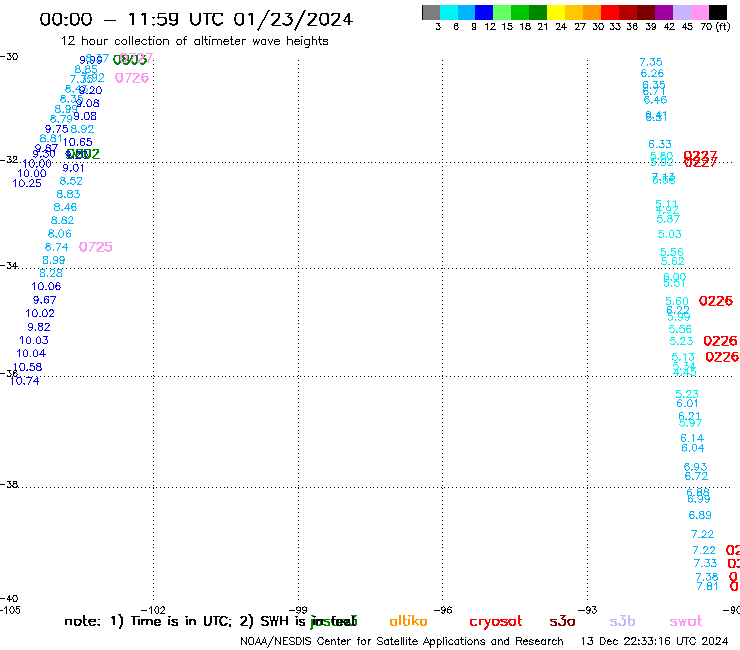The height and width of the screenshot is (650, 740).
Task: Click the pink legend color swatch
Action: pyautogui.click(x=700, y=12)
